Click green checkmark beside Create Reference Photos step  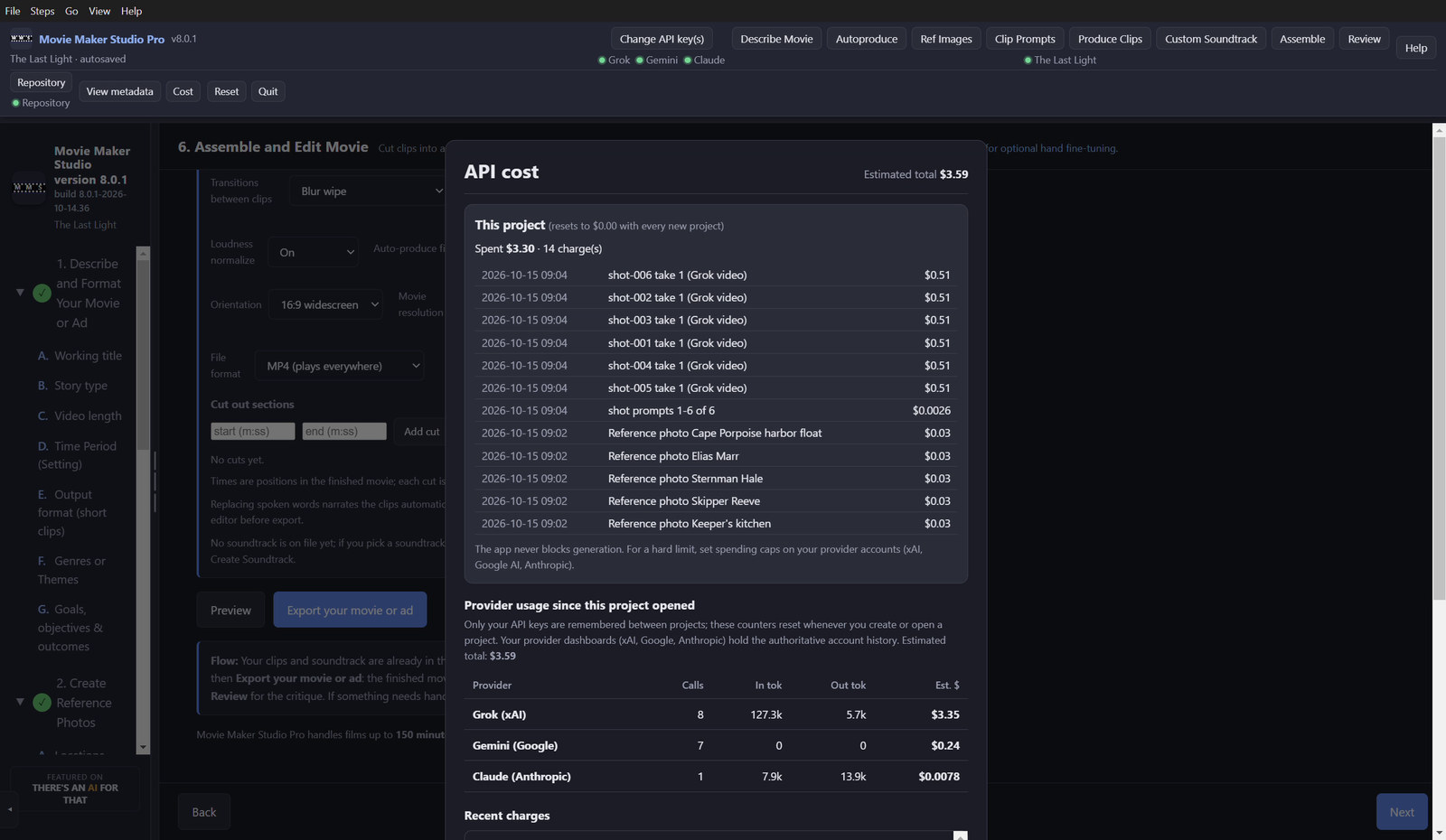coord(42,703)
